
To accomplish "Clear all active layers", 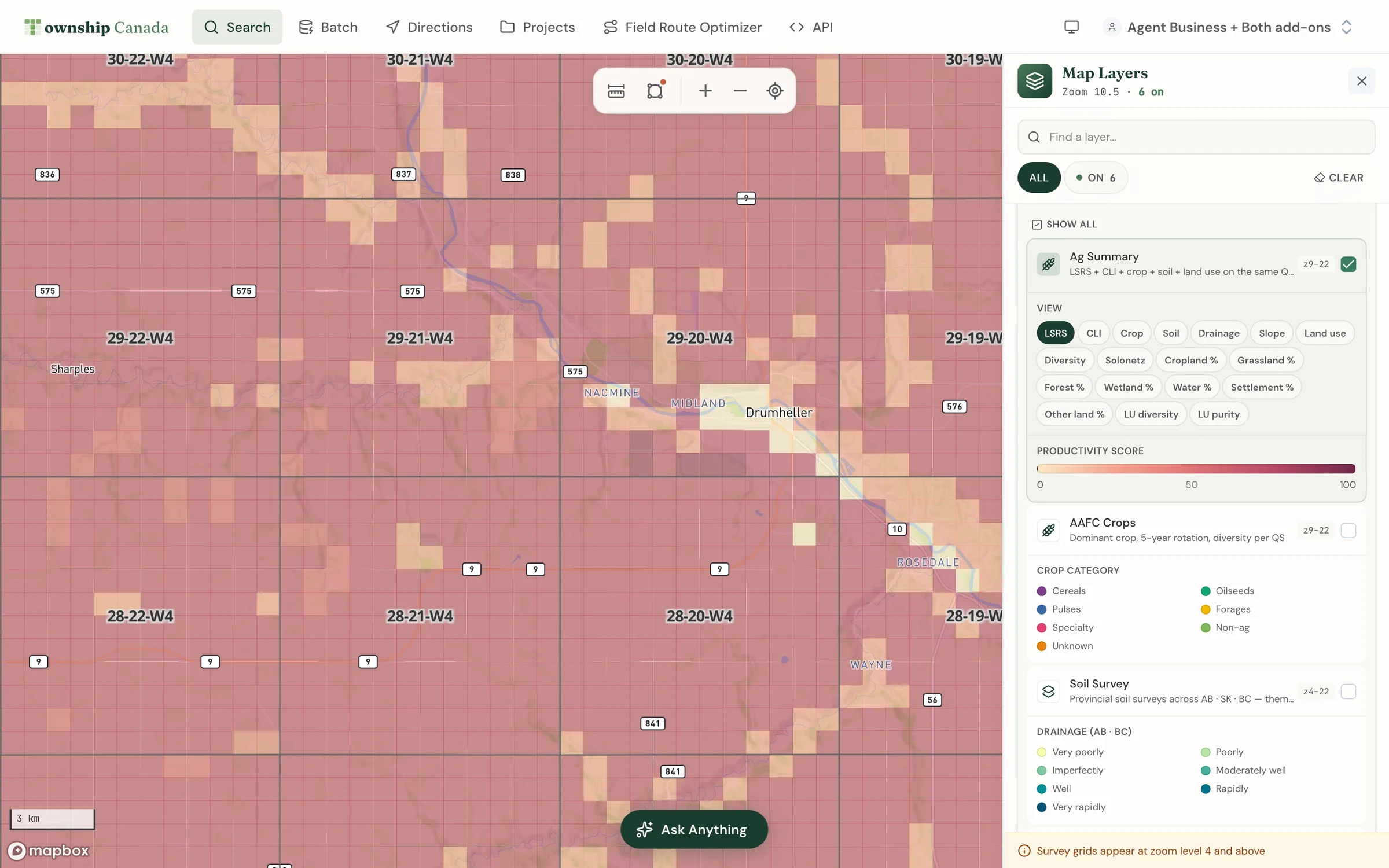I will (x=1338, y=178).
